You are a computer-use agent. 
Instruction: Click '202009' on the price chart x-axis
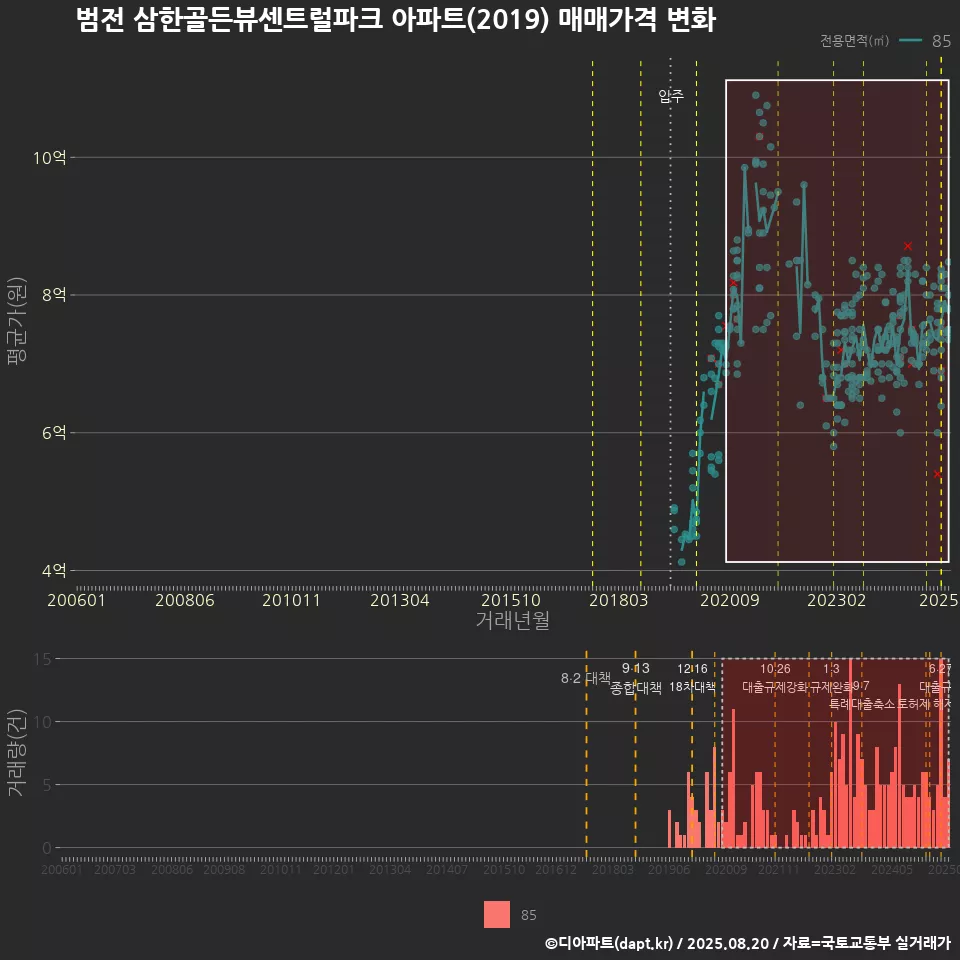pos(730,600)
